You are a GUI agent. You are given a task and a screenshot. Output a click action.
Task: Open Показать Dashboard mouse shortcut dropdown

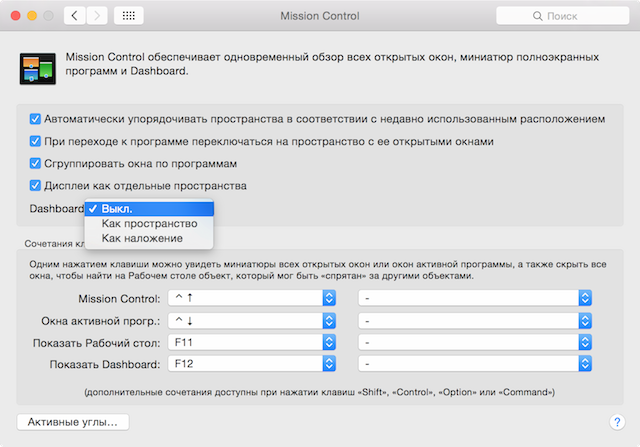coord(475,363)
